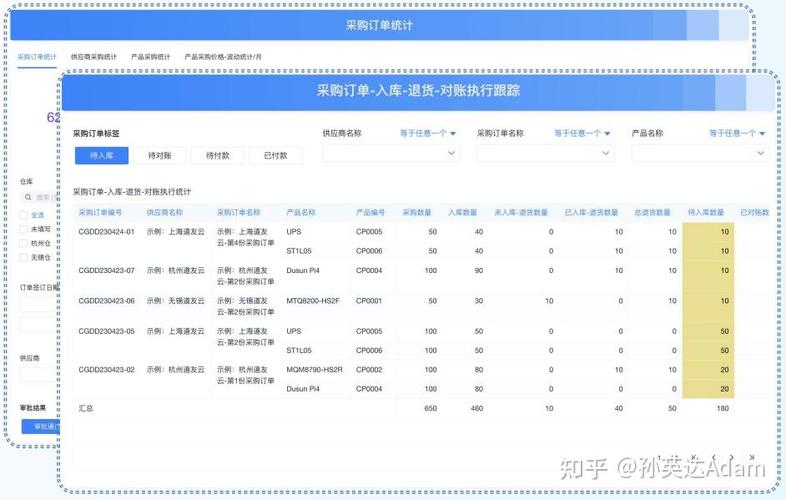The image size is (786, 500).
Task: Click ST1L05 product in order CGDD230423-05
Action: (299, 350)
